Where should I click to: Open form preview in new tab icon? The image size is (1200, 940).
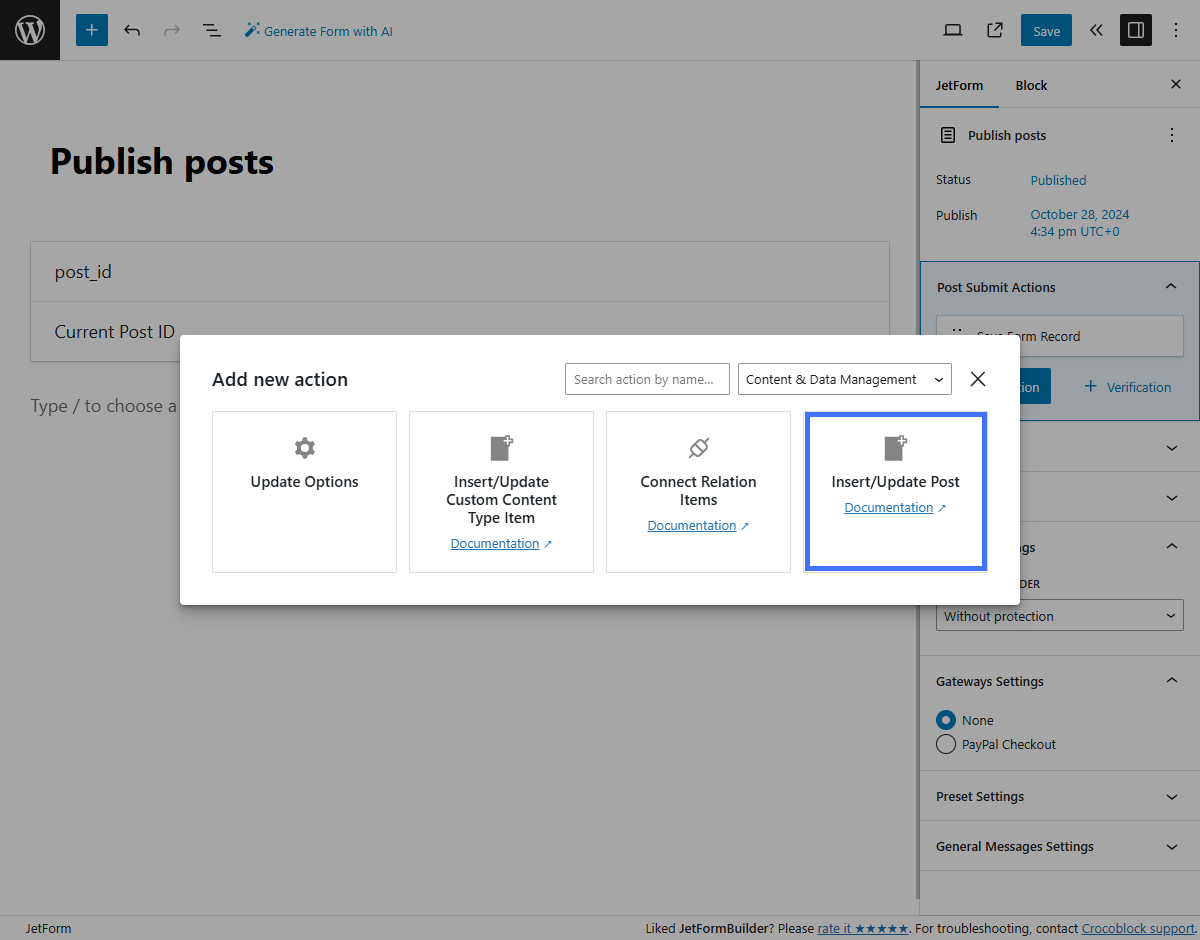pos(994,30)
